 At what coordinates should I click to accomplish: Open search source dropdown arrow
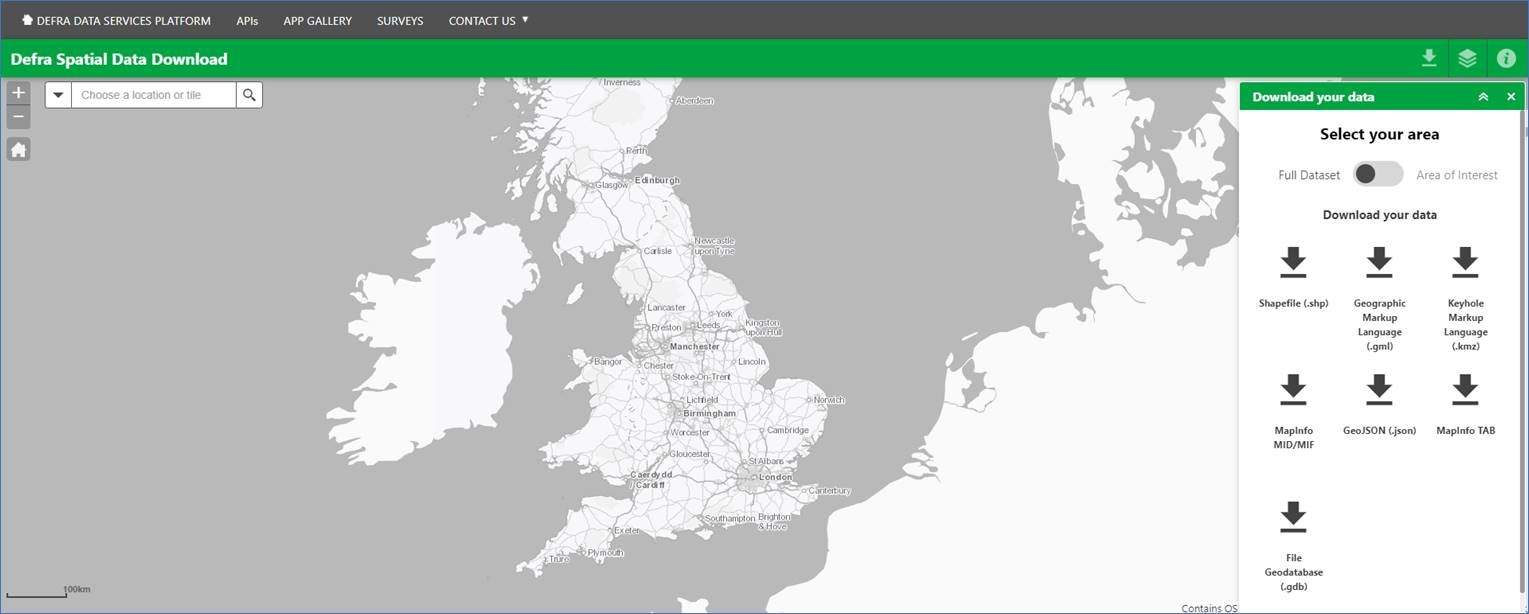tap(58, 95)
